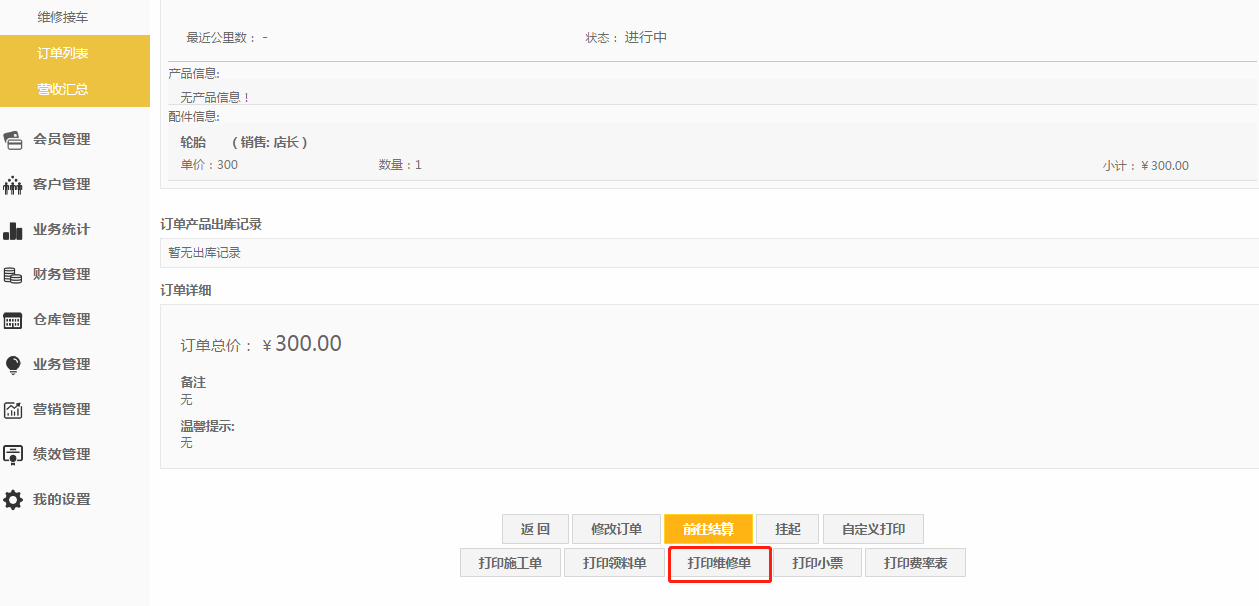
Task: Click the warehouse icon for 仓库管理
Action: click(13, 320)
